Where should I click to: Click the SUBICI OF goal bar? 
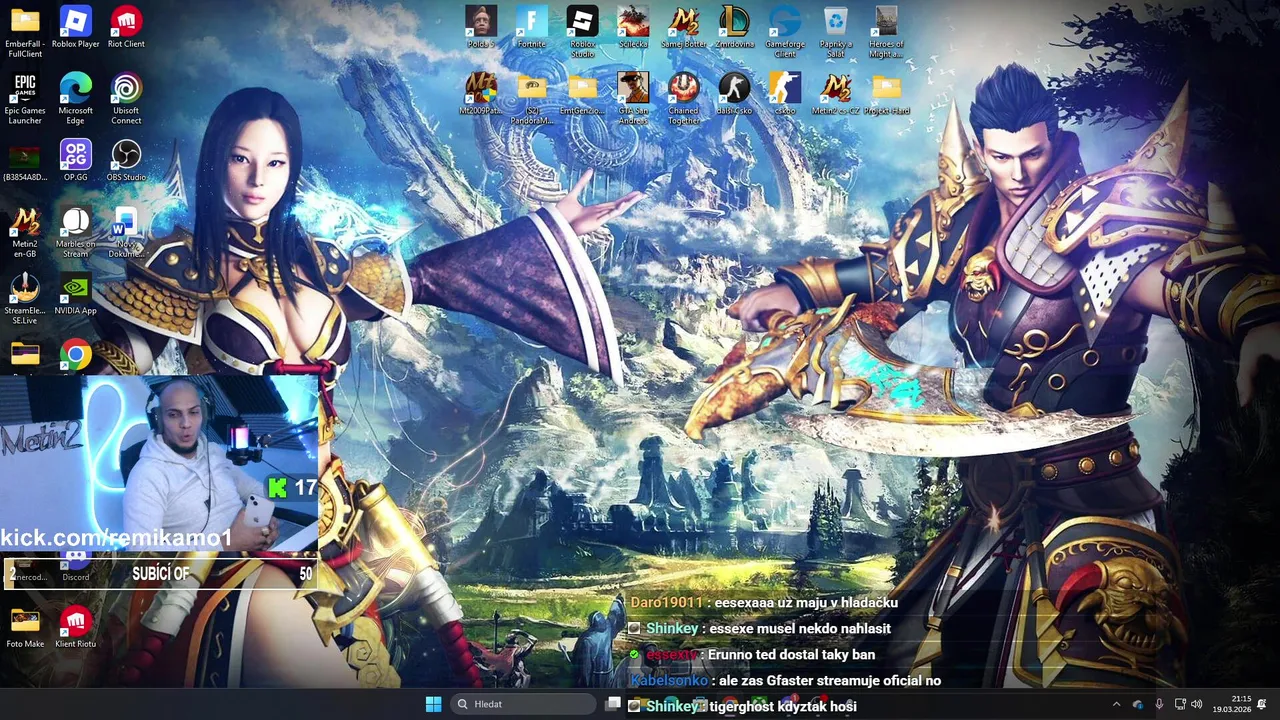pyautogui.click(x=160, y=574)
